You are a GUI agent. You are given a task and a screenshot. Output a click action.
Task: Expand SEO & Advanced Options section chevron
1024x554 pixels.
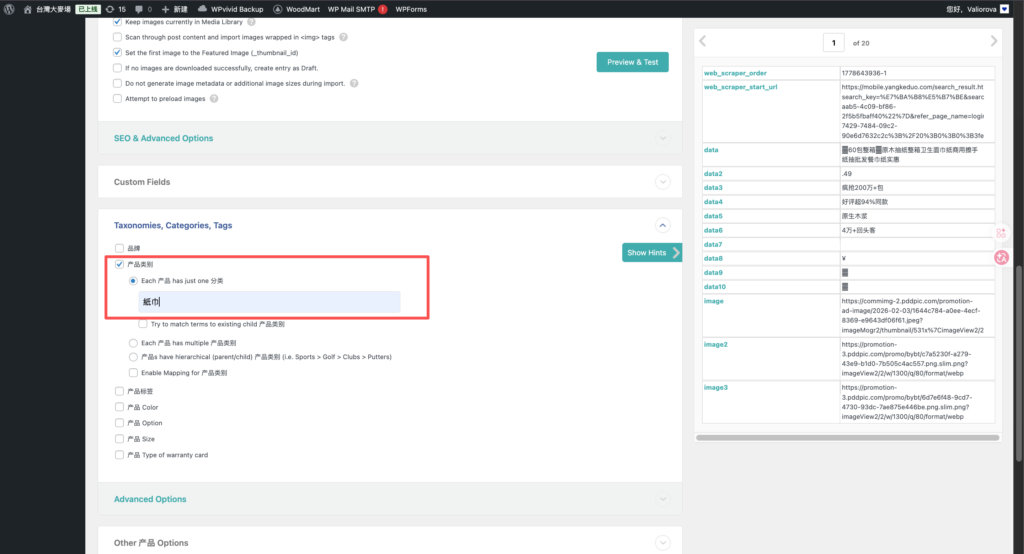(663, 138)
